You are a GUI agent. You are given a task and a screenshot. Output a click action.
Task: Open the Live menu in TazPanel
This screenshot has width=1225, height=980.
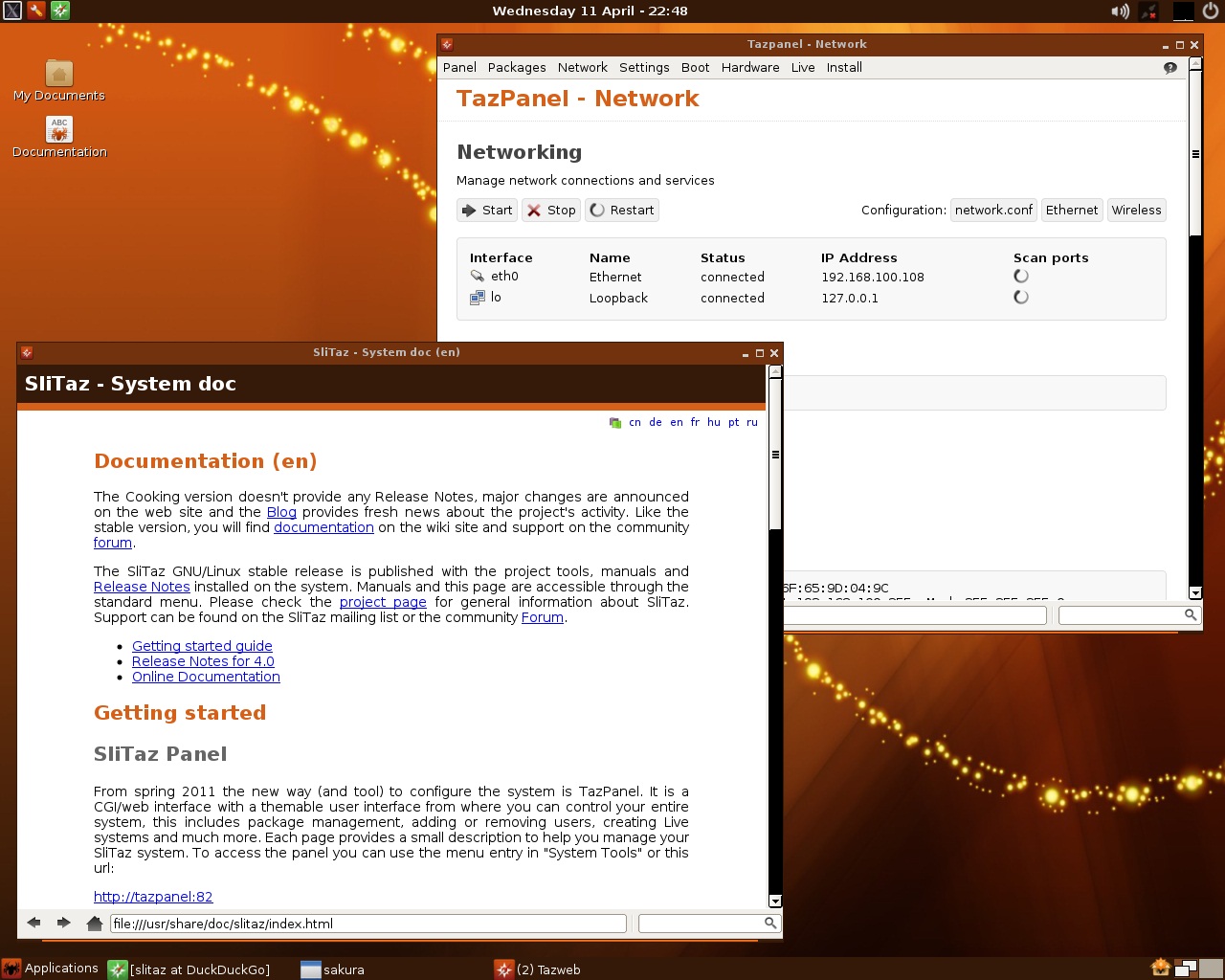[803, 68]
